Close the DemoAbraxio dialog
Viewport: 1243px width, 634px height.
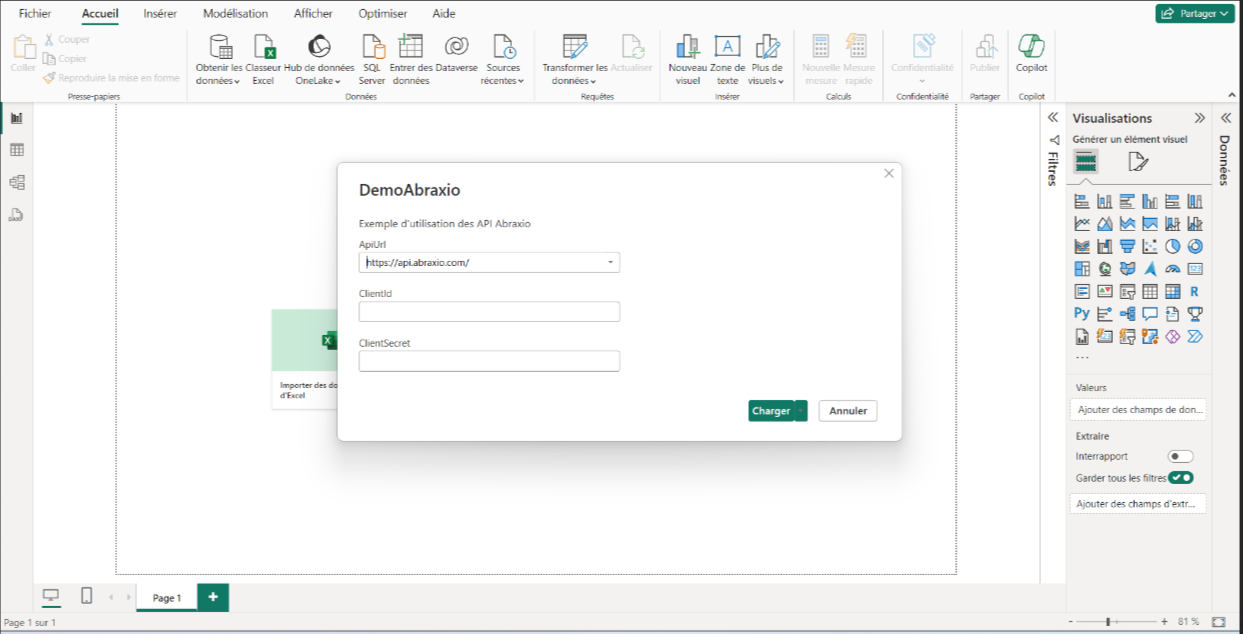point(889,174)
